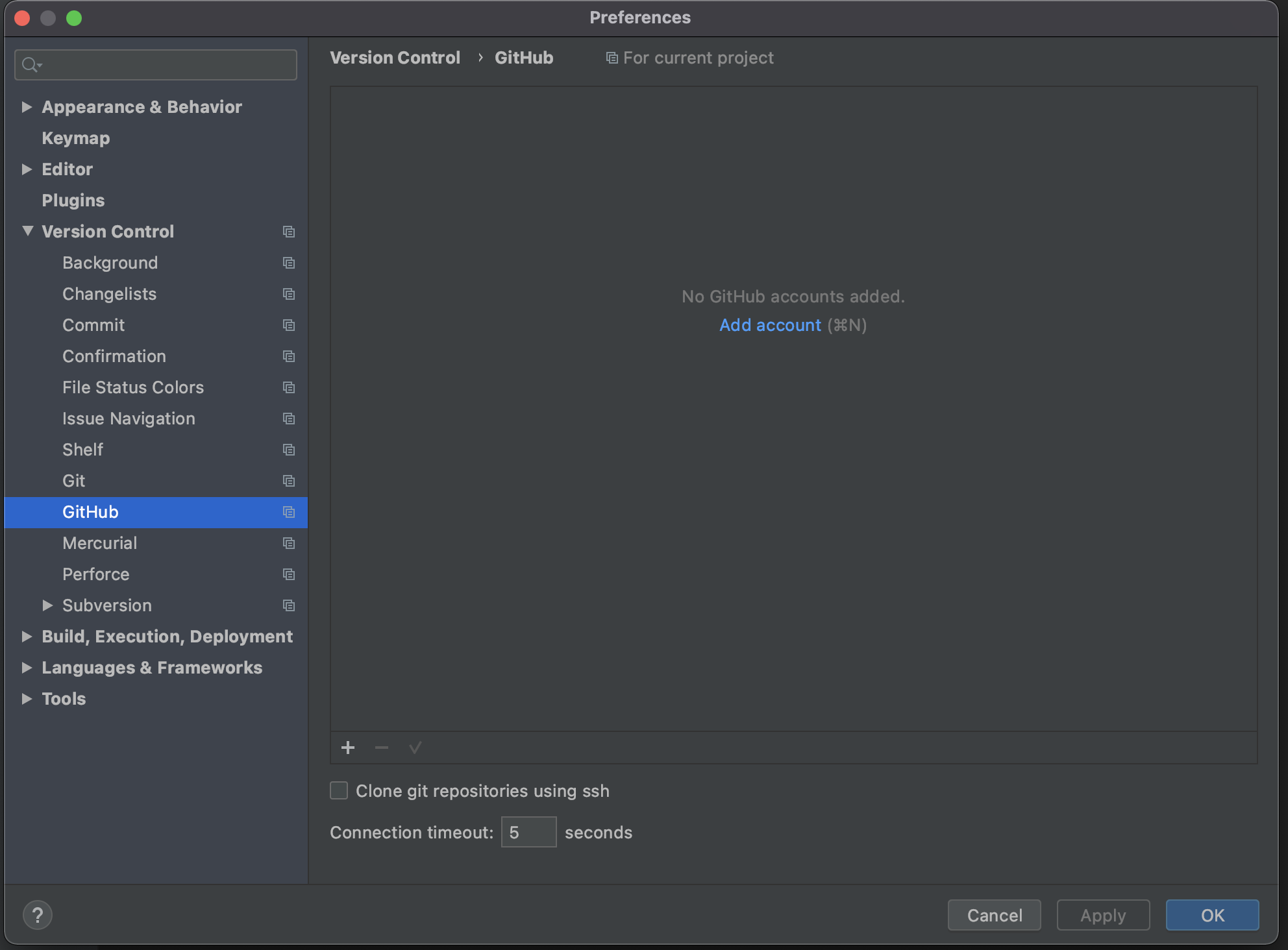The image size is (1288, 950).
Task: Collapse the Version Control tree node
Action: [x=27, y=231]
